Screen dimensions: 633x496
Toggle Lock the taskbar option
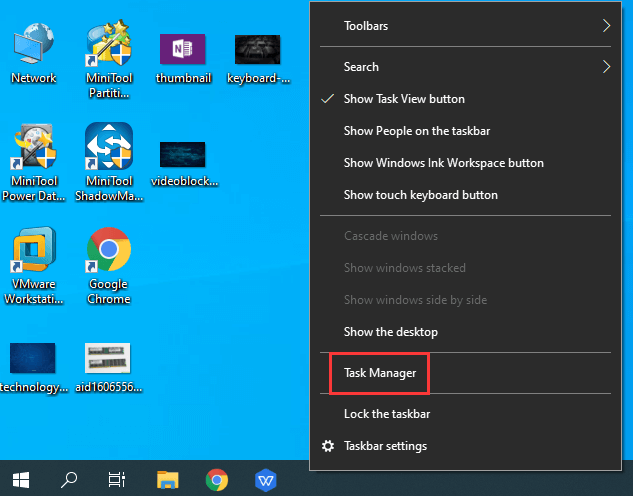465,414
